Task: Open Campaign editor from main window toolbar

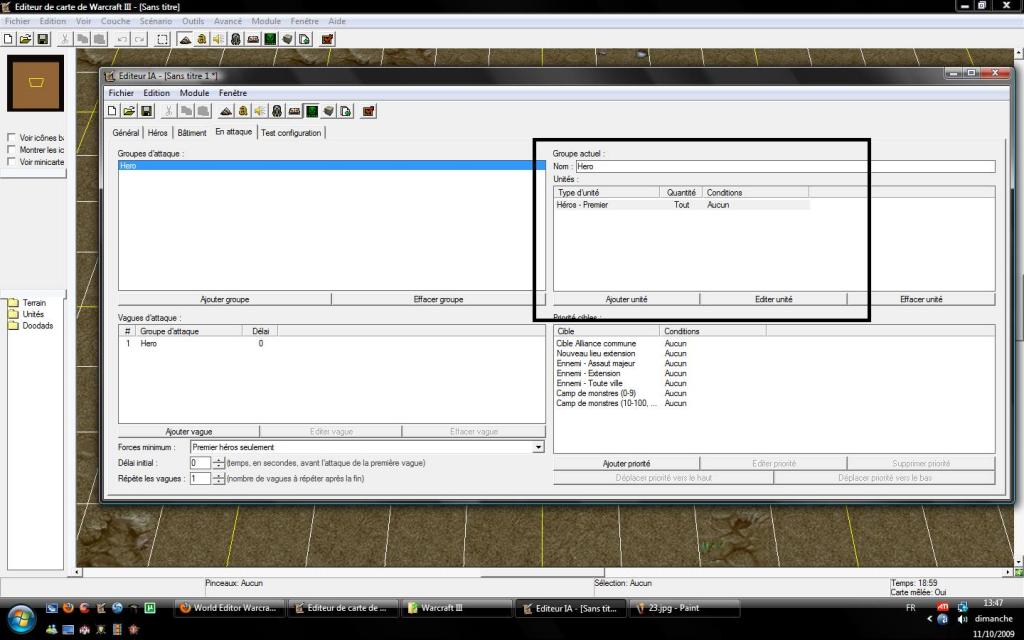Action: click(253, 39)
